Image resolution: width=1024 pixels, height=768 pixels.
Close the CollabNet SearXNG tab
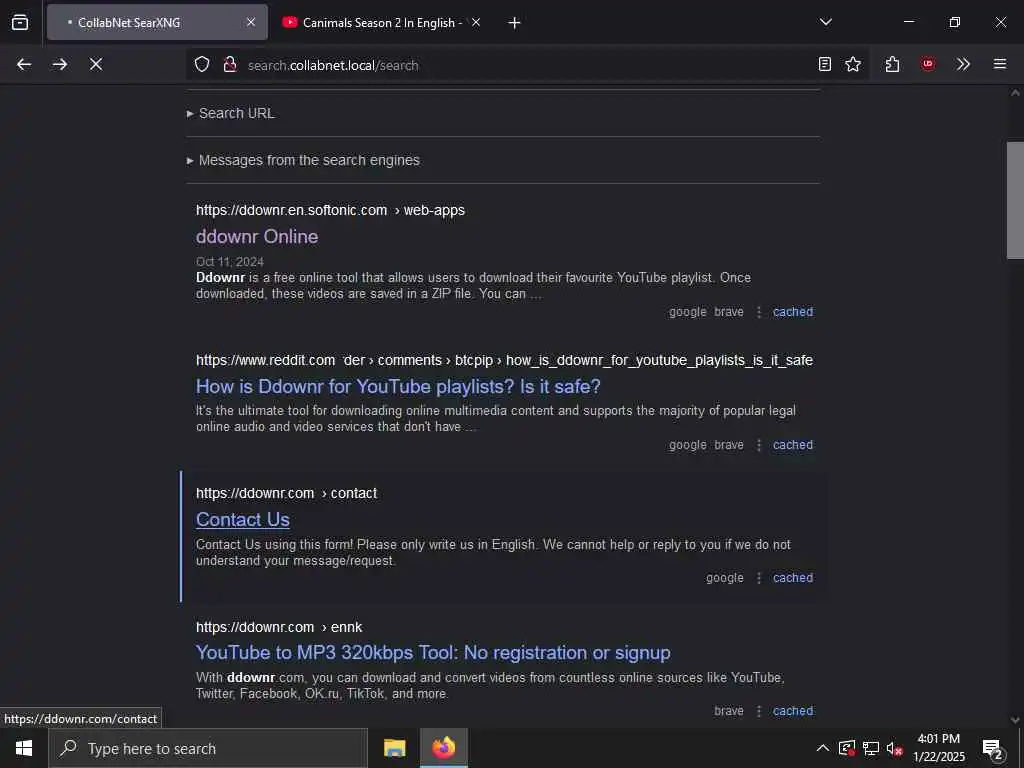pyautogui.click(x=251, y=22)
